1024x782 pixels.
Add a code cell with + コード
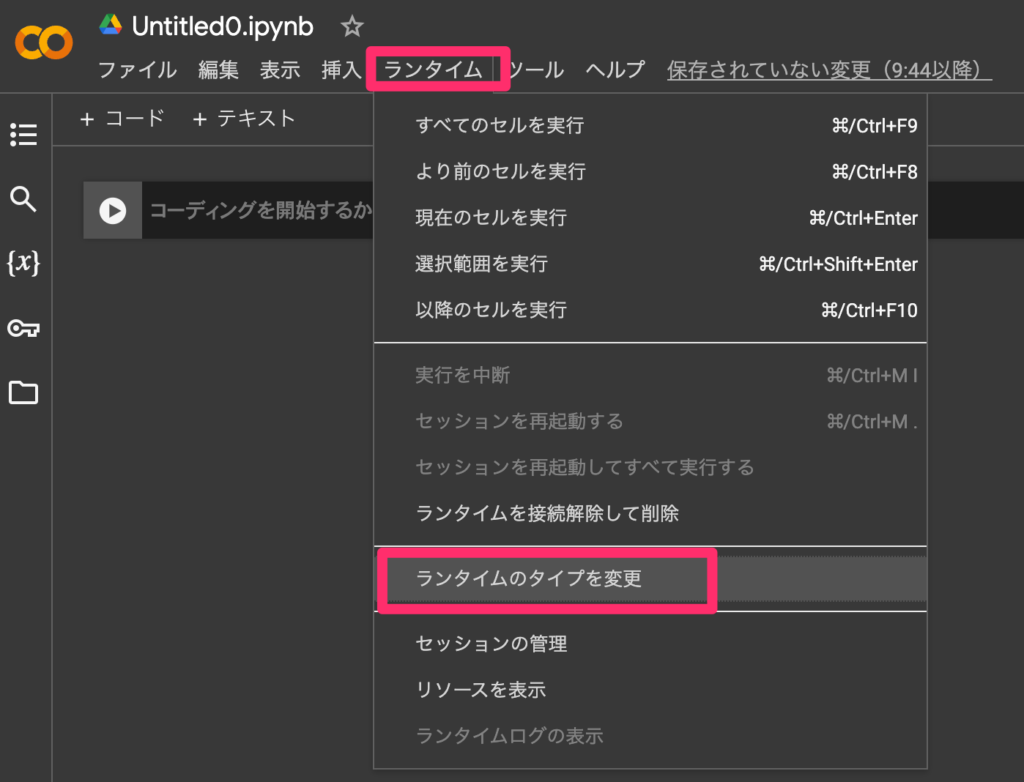(122, 119)
